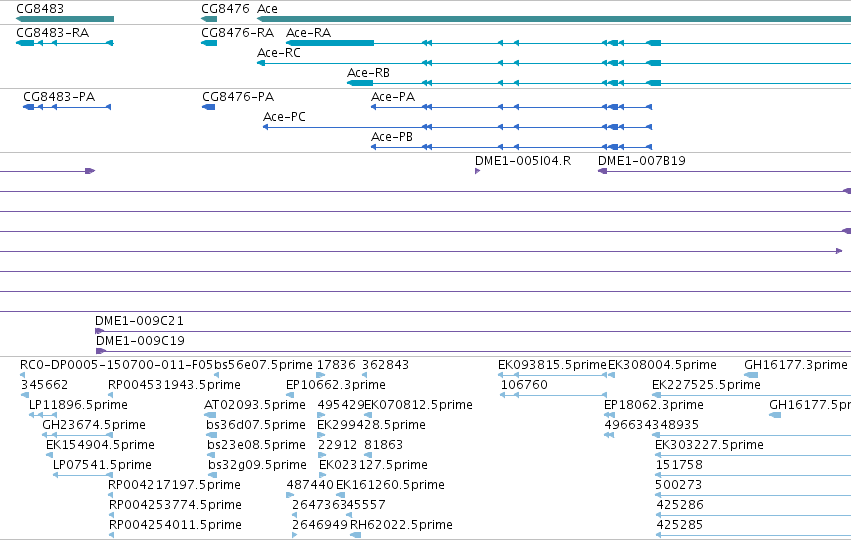Screen dimensions: 851x540
Task: Click the 81863 feature label
Action: [383, 445]
